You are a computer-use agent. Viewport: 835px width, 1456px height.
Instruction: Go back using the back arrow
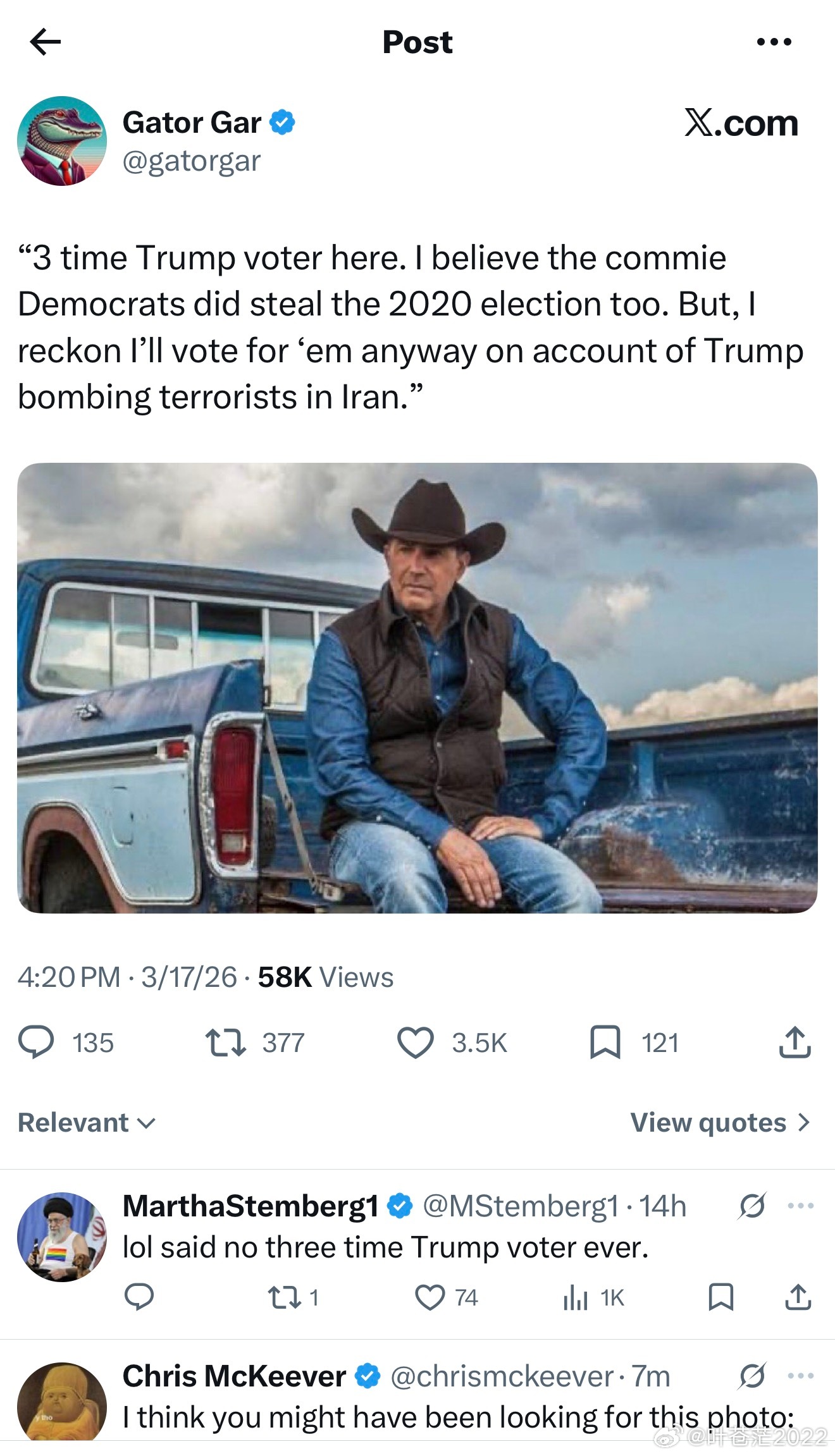(46, 42)
